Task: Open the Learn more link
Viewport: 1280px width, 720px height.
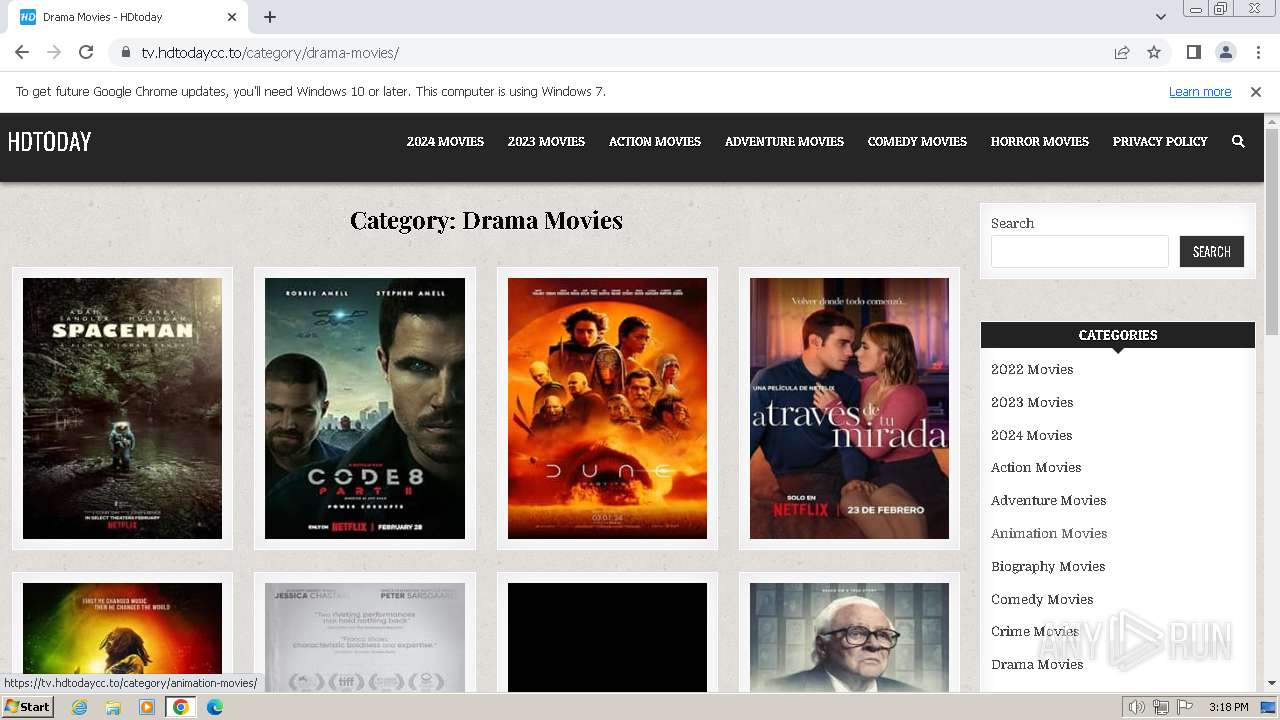Action: 1200,91
